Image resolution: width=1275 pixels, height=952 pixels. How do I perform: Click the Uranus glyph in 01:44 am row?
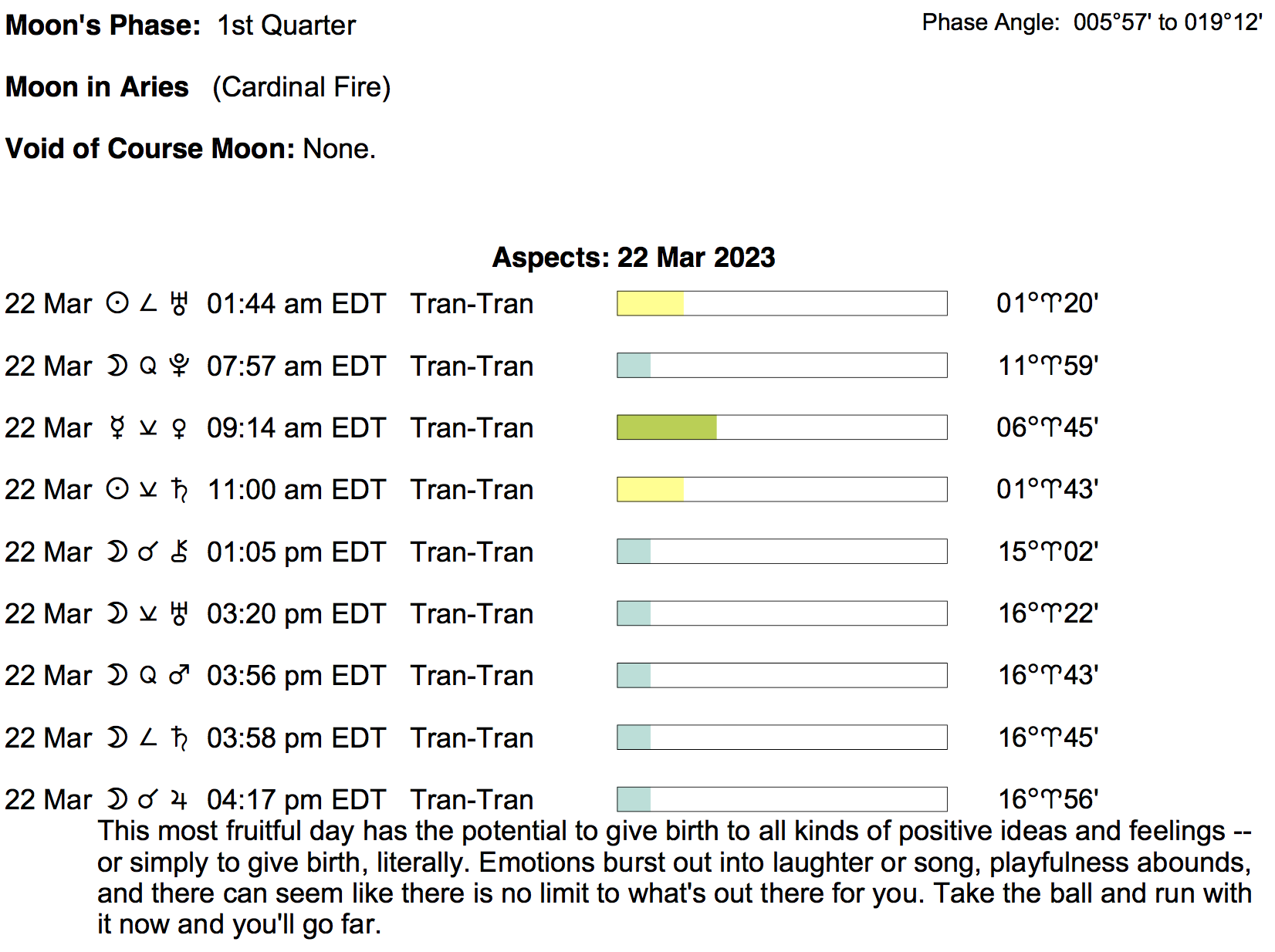click(179, 304)
